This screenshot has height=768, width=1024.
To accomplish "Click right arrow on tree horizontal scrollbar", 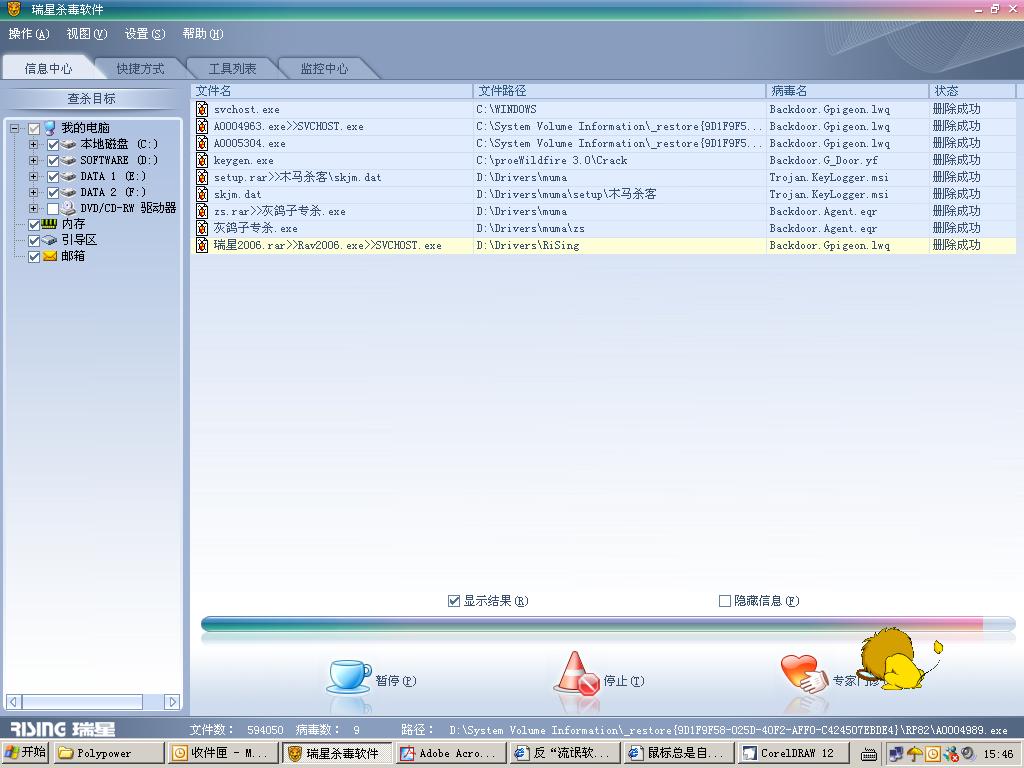I will [x=172, y=702].
